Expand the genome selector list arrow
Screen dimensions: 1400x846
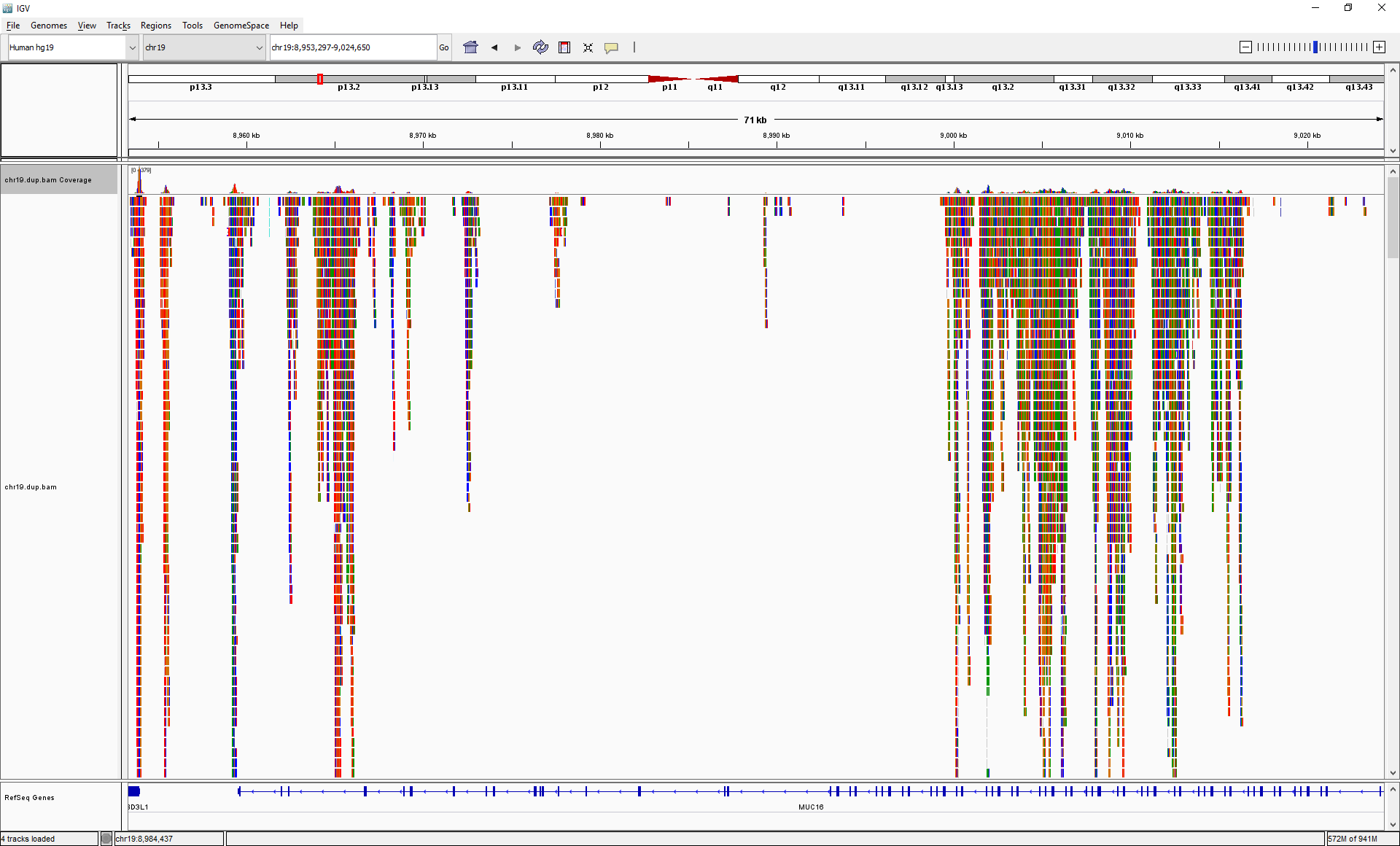(x=132, y=47)
